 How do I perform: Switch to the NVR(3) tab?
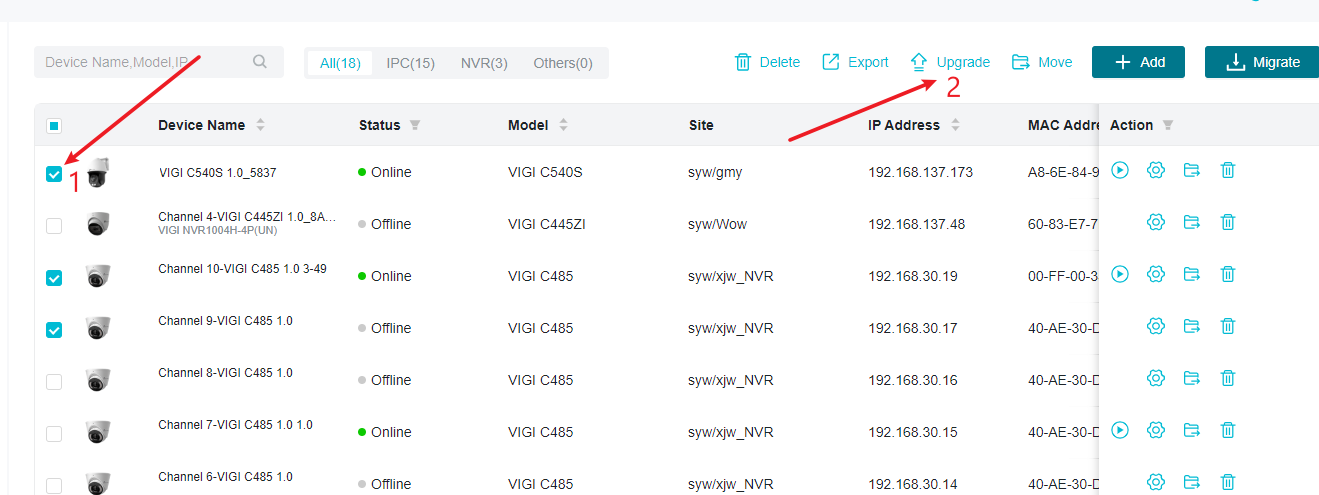484,63
